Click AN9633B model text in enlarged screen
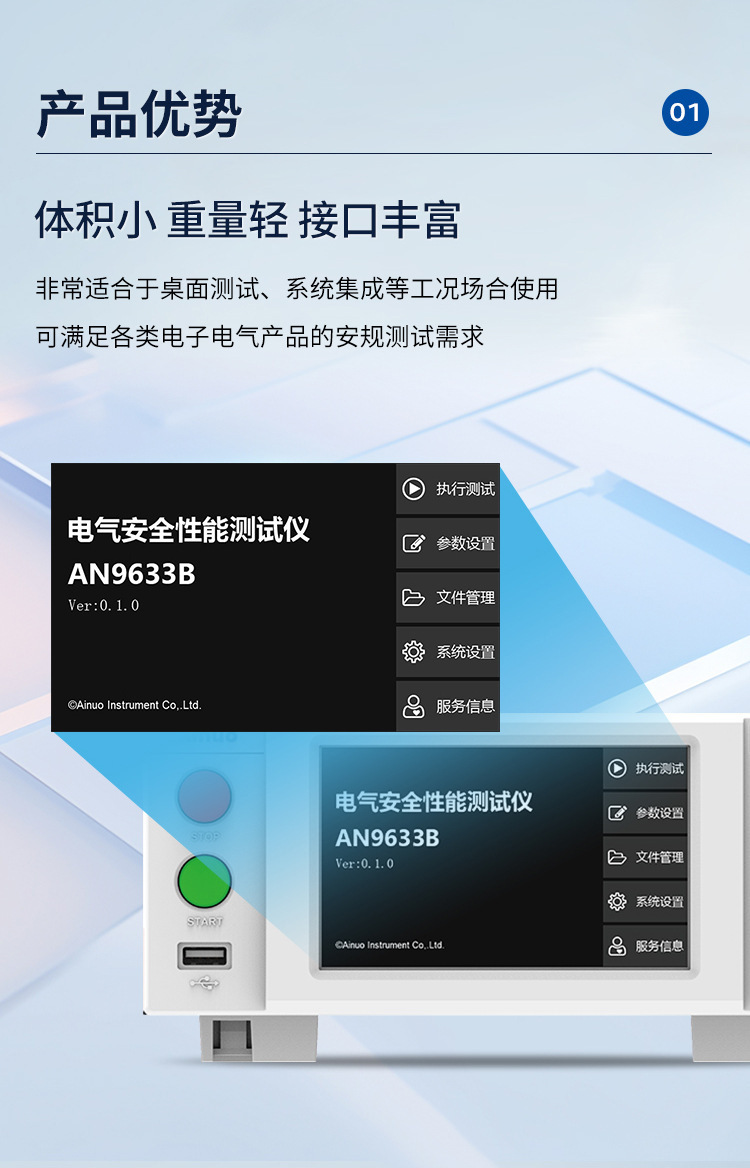 click(x=132, y=574)
